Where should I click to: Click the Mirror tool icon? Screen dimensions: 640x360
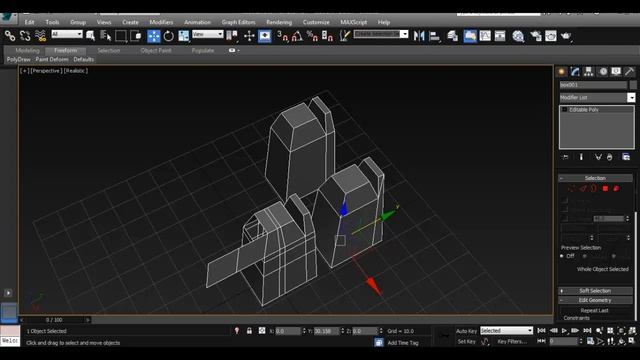419,36
